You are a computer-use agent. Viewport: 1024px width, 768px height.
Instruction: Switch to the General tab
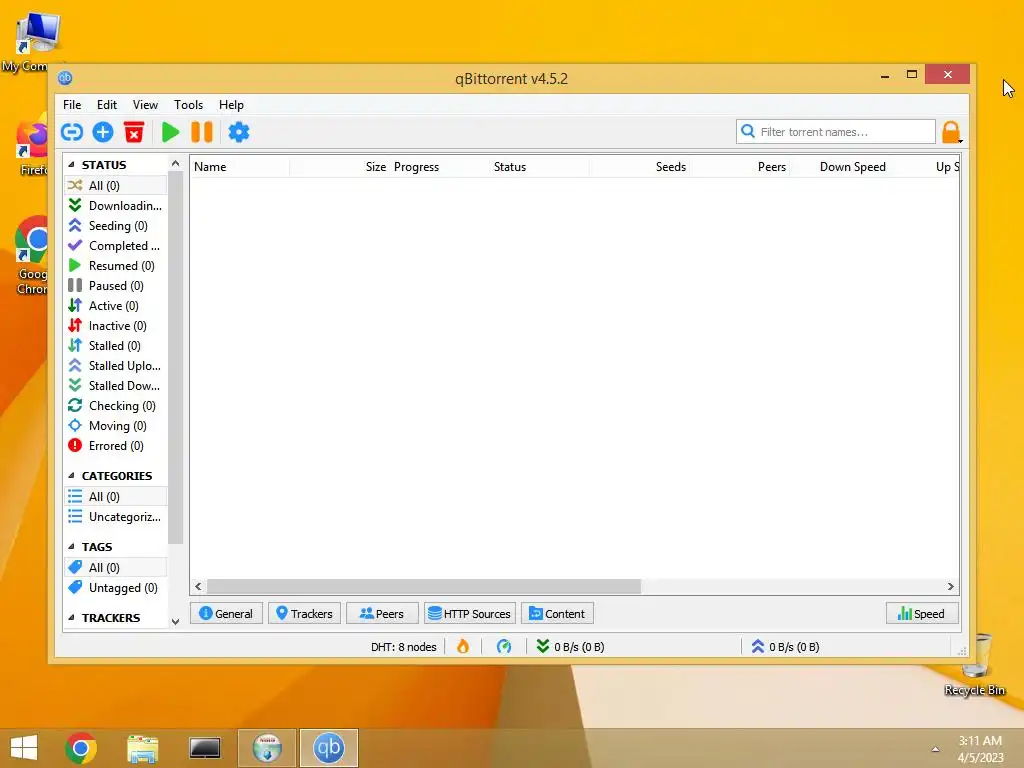[226, 614]
